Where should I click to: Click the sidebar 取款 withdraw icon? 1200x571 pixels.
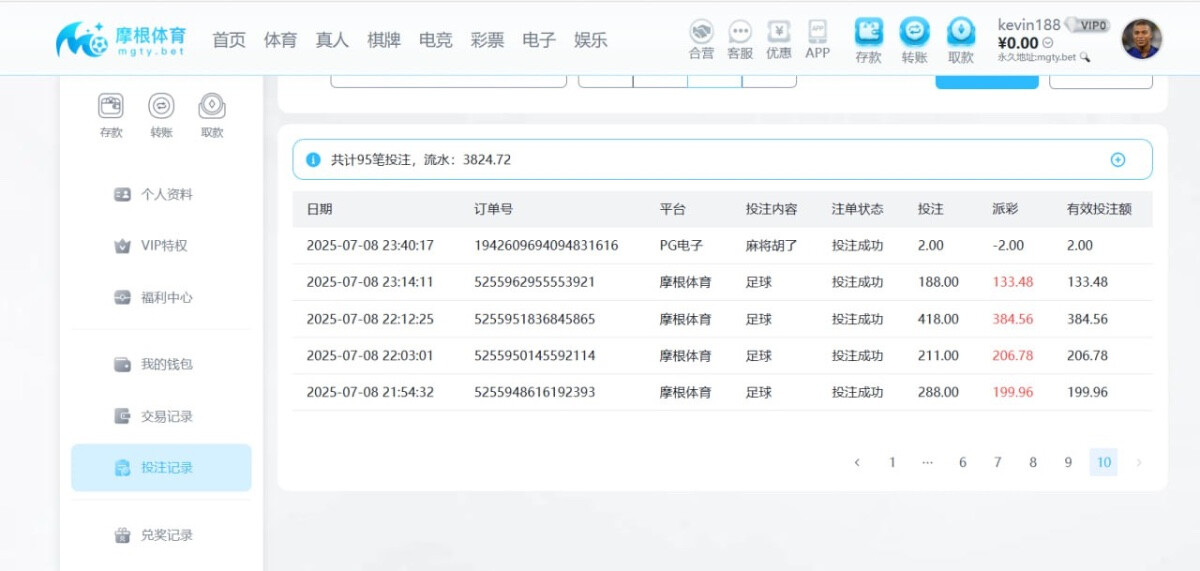pyautogui.click(x=212, y=106)
